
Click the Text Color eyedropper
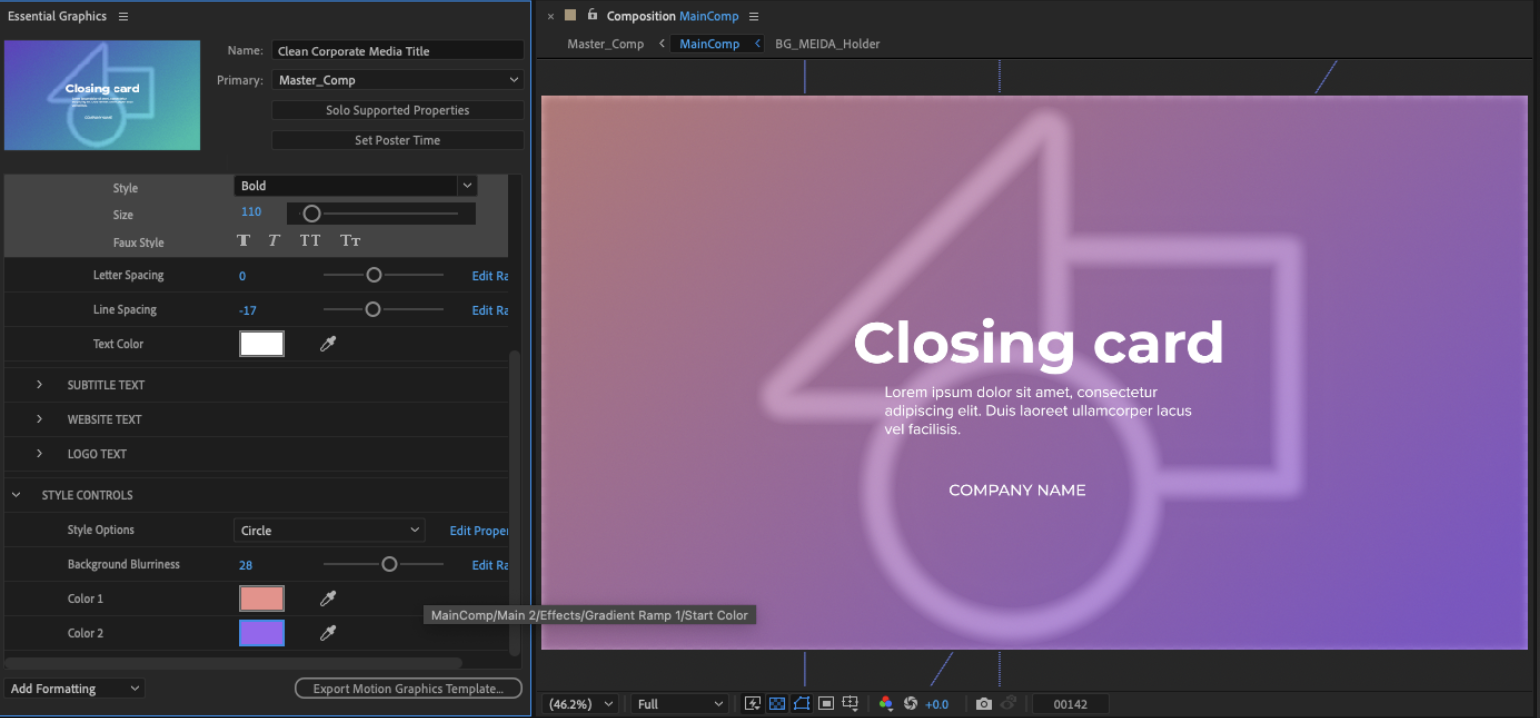(327, 344)
